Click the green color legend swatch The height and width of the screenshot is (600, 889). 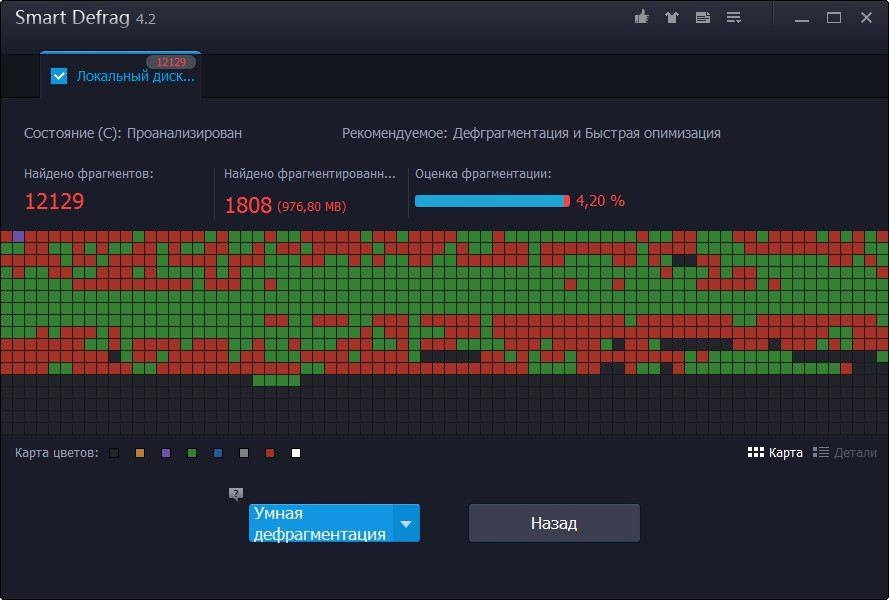click(192, 453)
